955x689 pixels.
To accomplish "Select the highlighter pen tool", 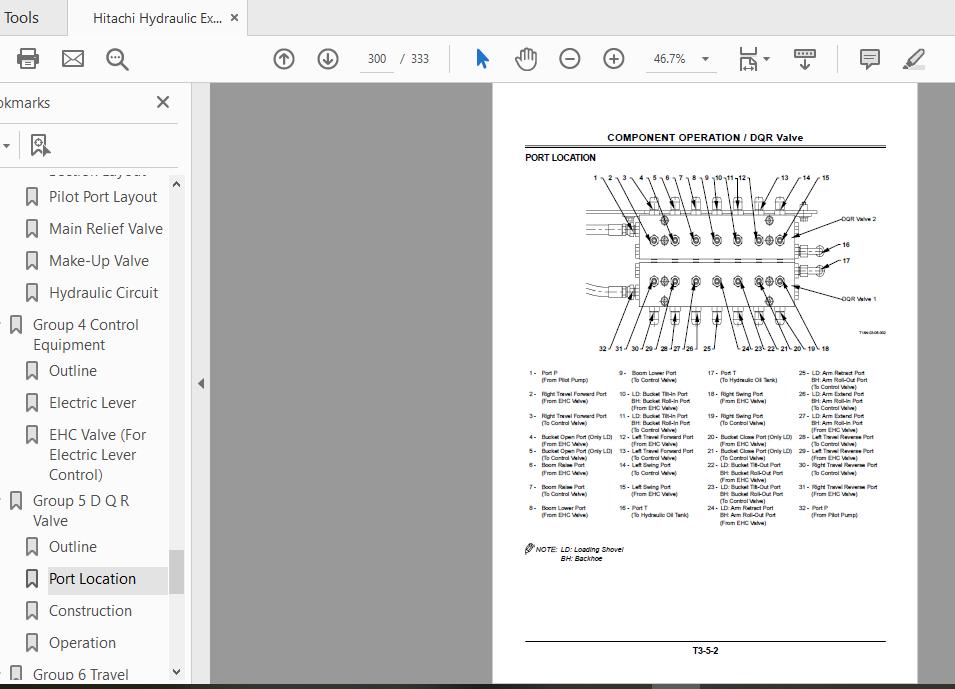I will pyautogui.click(x=914, y=59).
